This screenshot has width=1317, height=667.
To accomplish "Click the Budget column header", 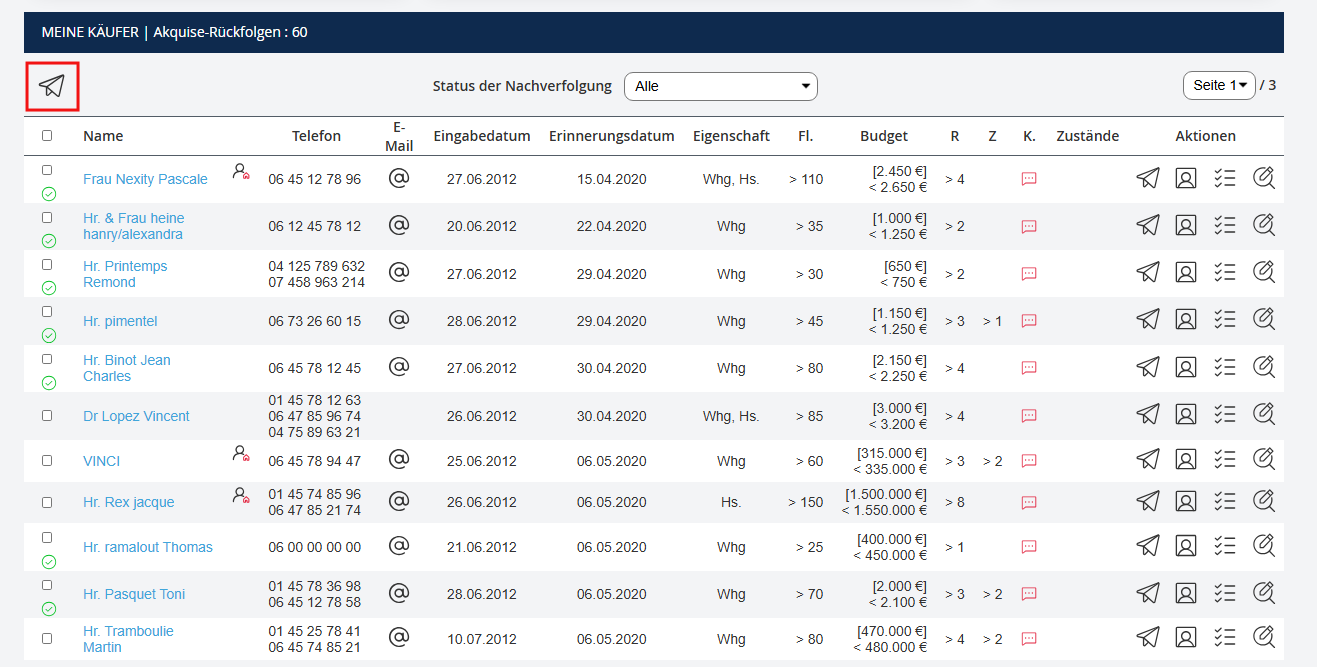I will [883, 136].
